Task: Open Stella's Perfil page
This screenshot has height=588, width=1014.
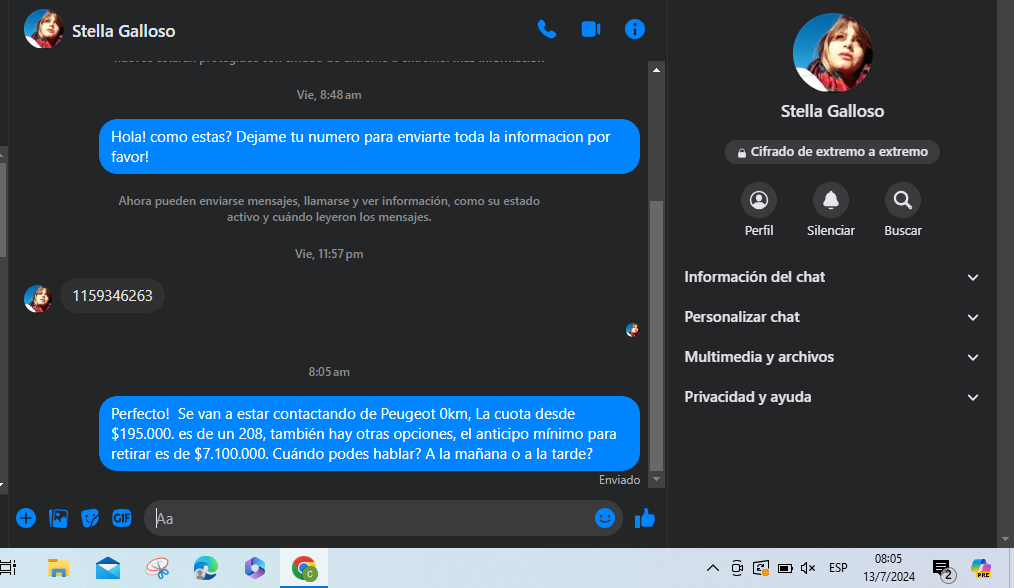Action: pos(759,201)
